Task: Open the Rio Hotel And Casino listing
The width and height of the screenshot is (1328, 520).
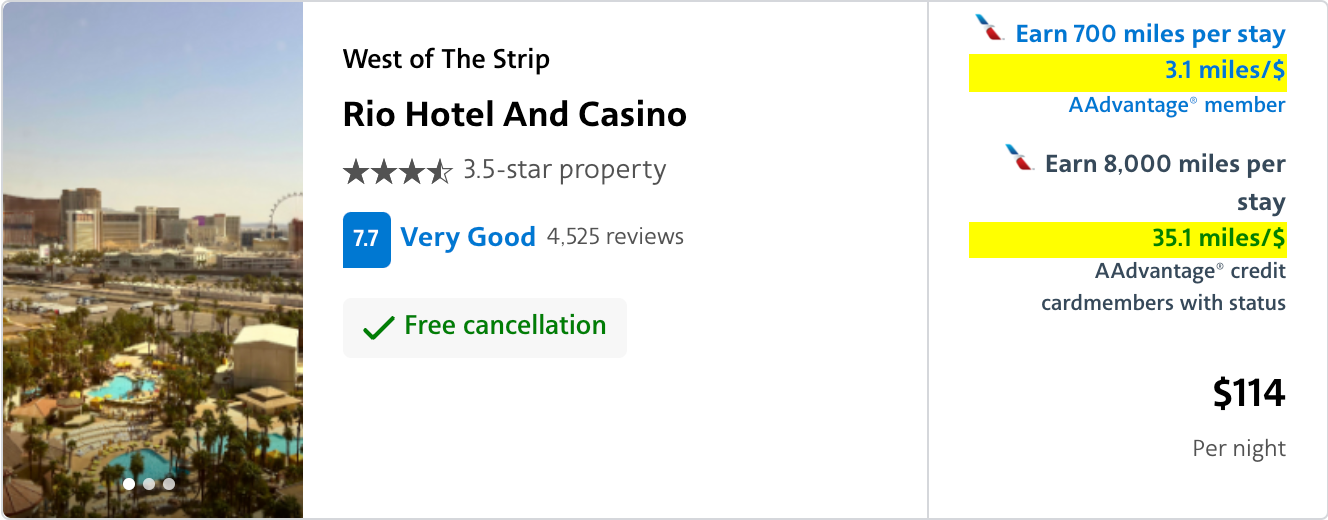Action: (x=514, y=114)
